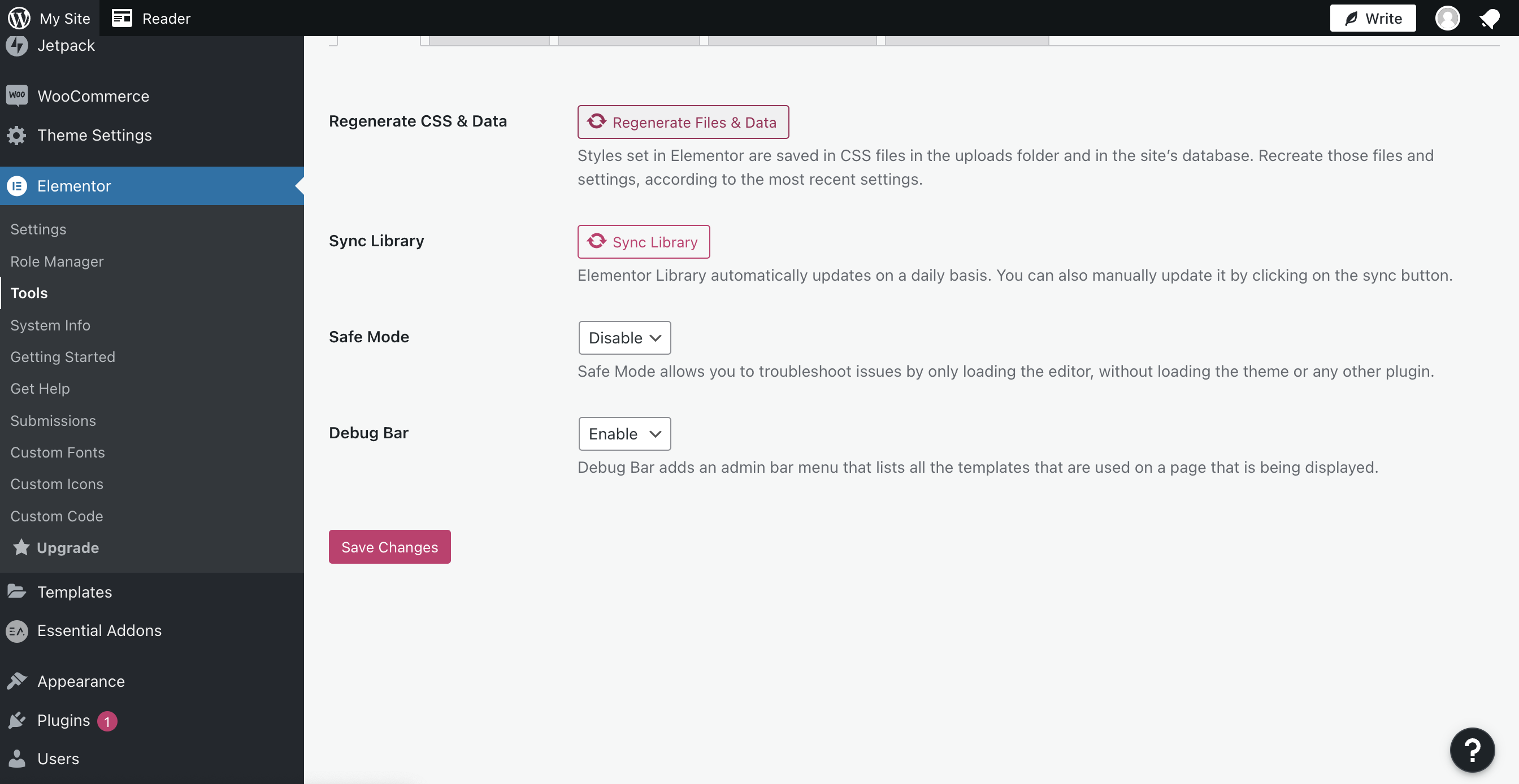
Task: Click the Theme Settings gear icon
Action: 17,135
